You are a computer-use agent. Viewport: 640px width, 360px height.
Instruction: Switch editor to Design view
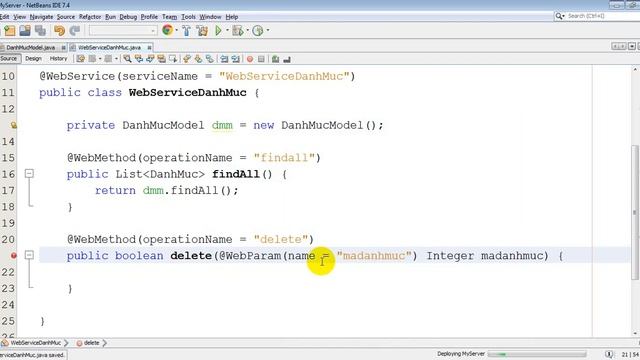(x=33, y=59)
